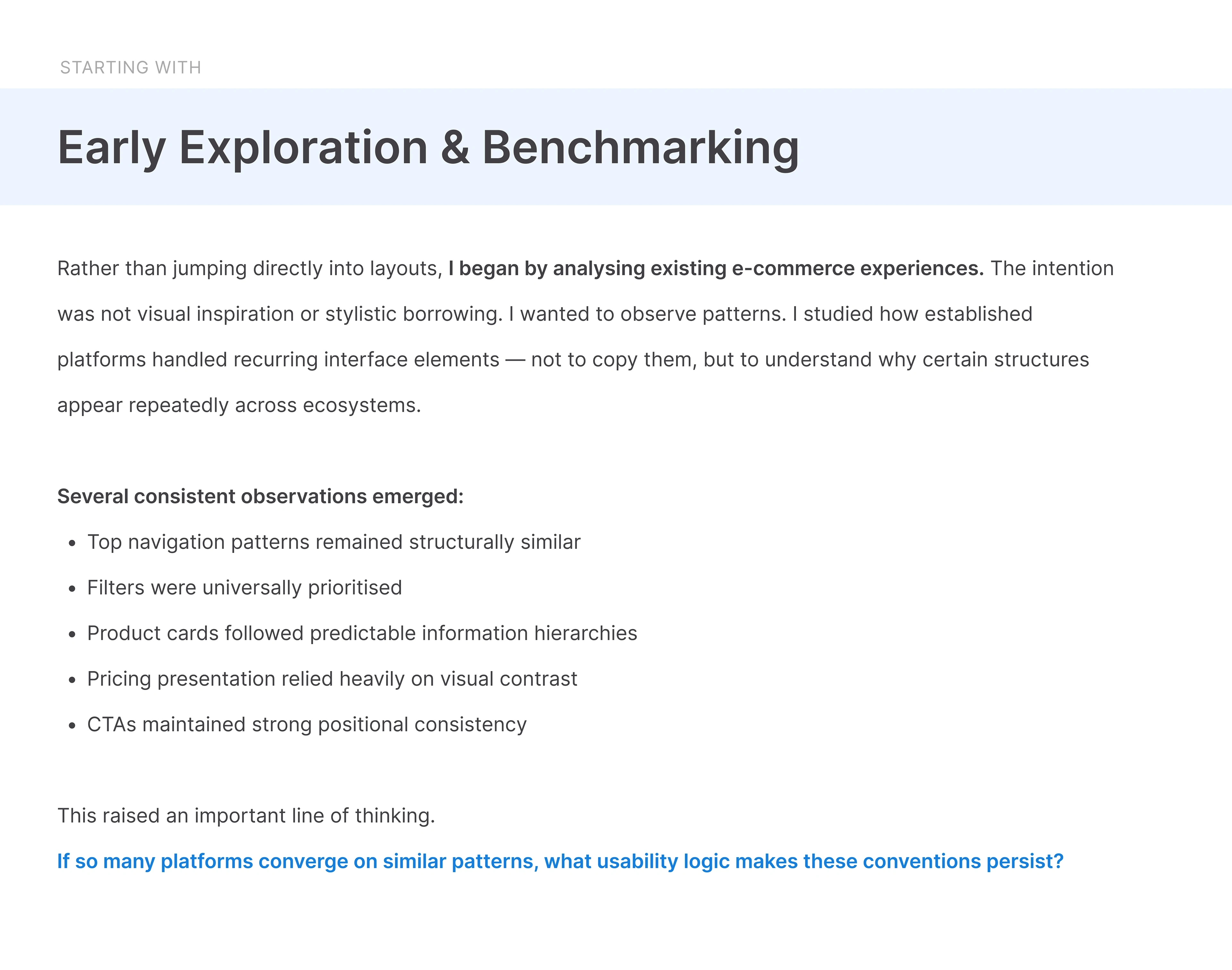Click the blue question about conventions persisting

(x=560, y=862)
